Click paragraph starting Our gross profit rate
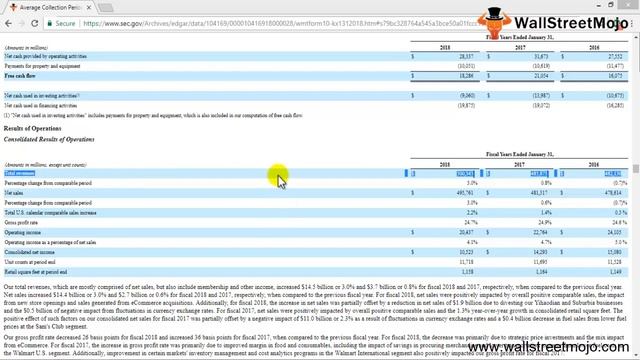Screen dimensions: 640x360 314,345
